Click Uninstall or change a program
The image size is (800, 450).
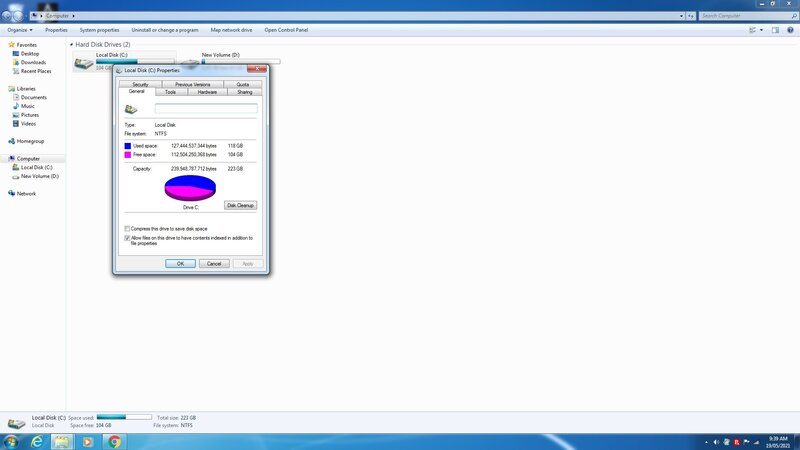pos(165,30)
